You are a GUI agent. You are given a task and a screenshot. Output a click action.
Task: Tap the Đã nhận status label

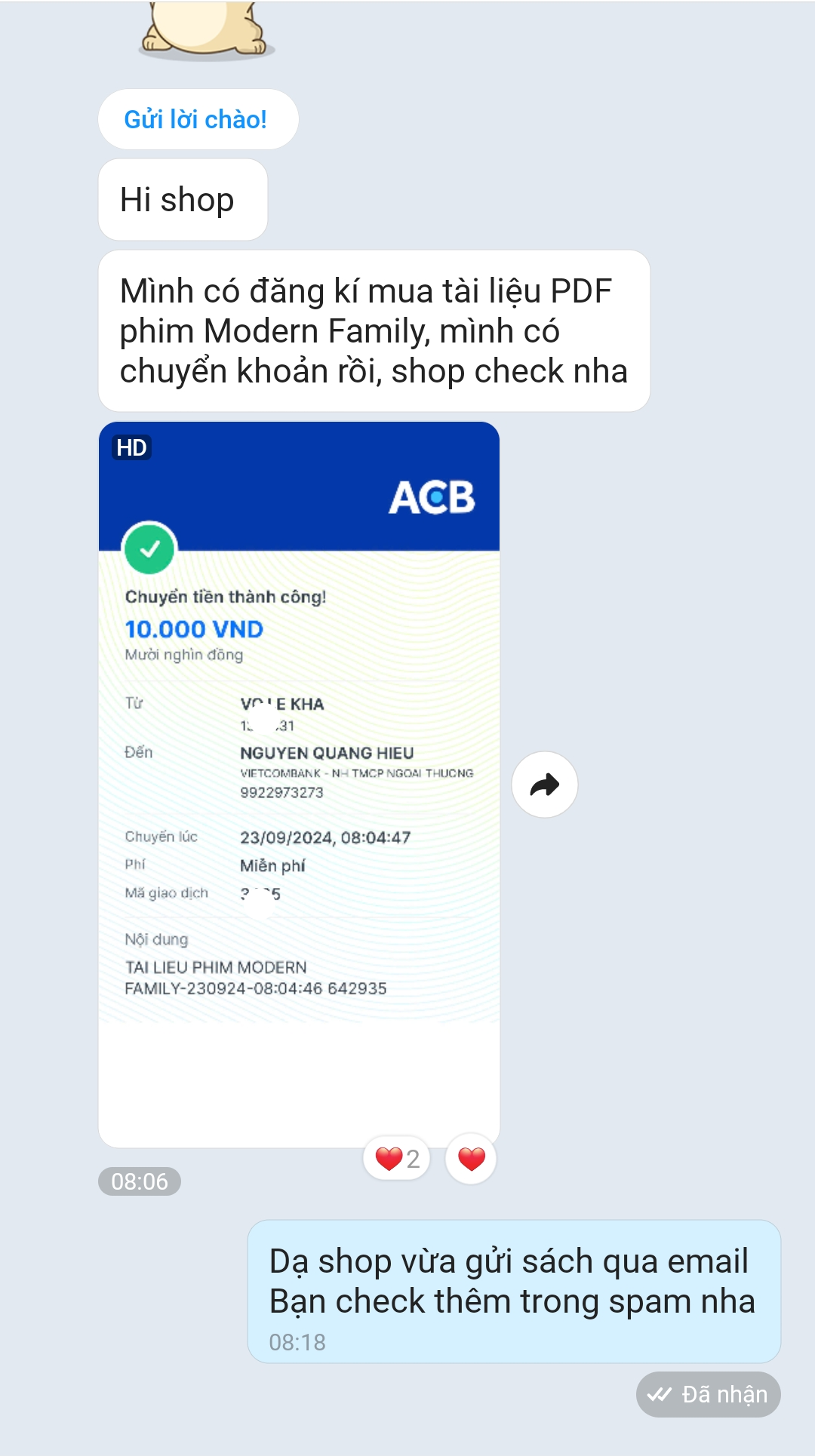pos(709,1394)
